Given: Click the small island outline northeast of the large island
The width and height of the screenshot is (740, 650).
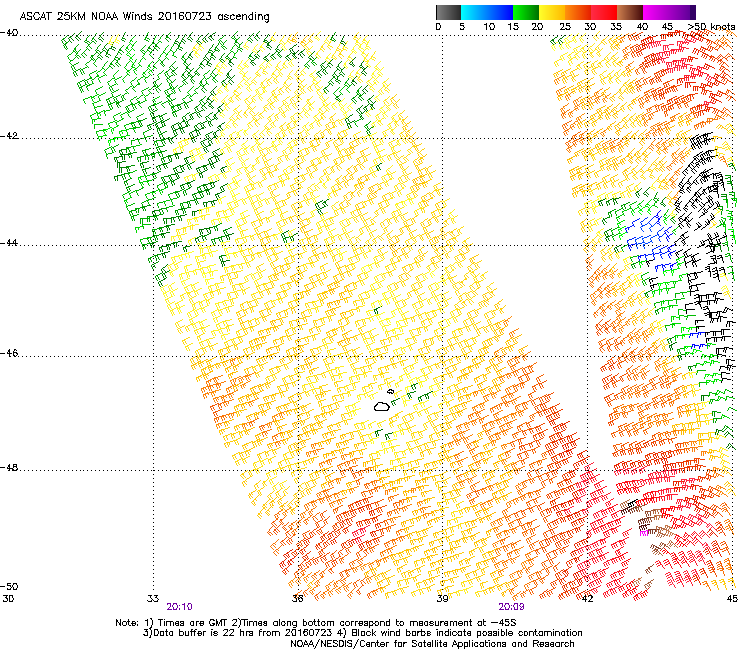Looking at the screenshot, I should pos(391,391).
